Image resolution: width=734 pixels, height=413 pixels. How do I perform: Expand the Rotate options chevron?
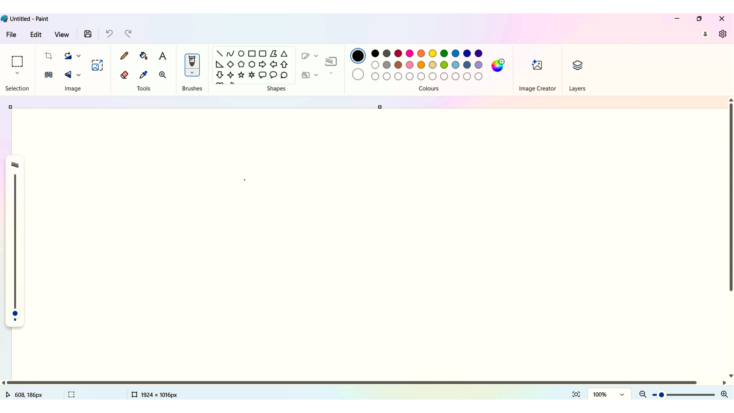click(79, 56)
